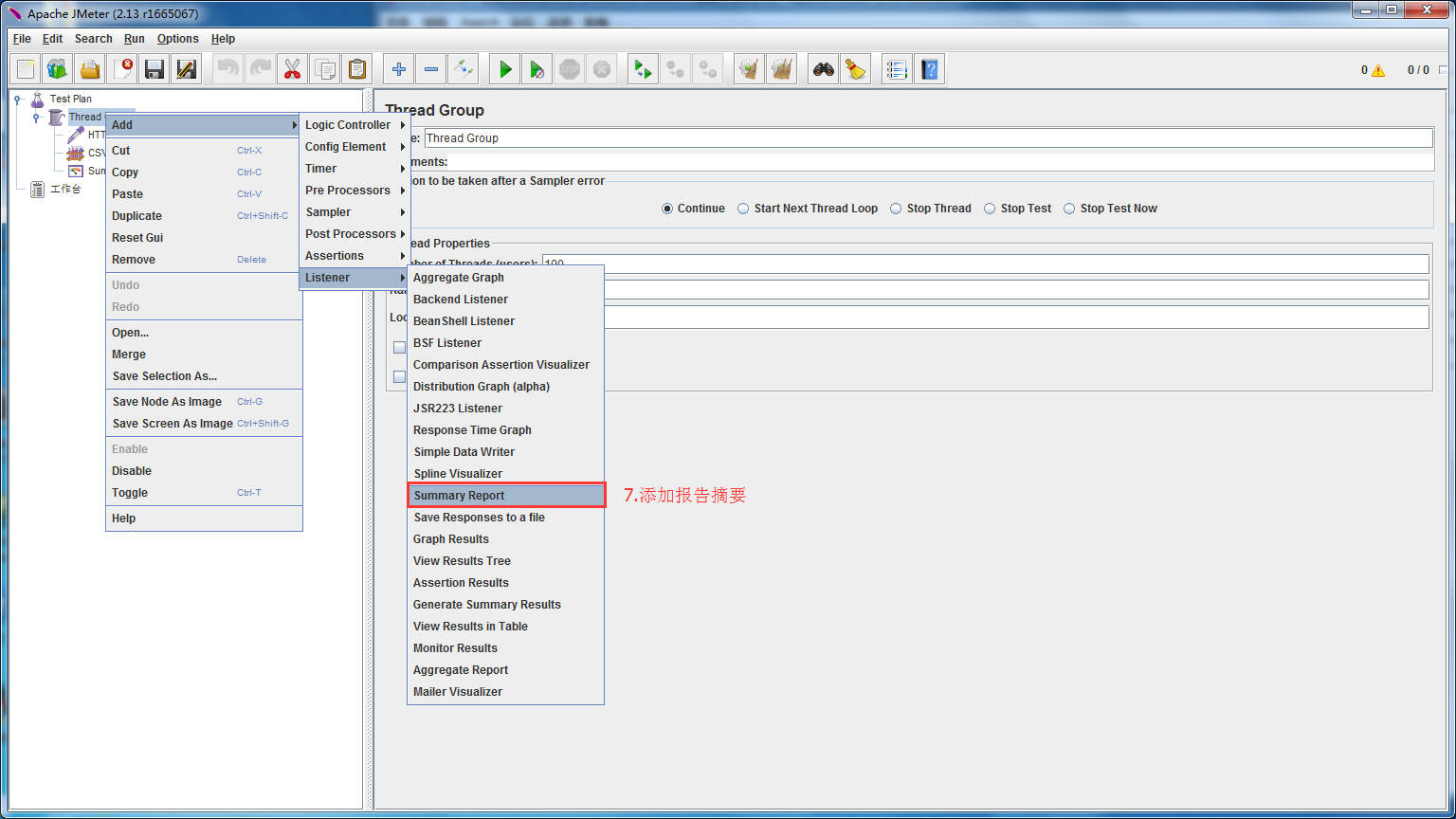1456x819 pixels.
Task: Collapse all nodes with minus icon
Action: click(431, 69)
